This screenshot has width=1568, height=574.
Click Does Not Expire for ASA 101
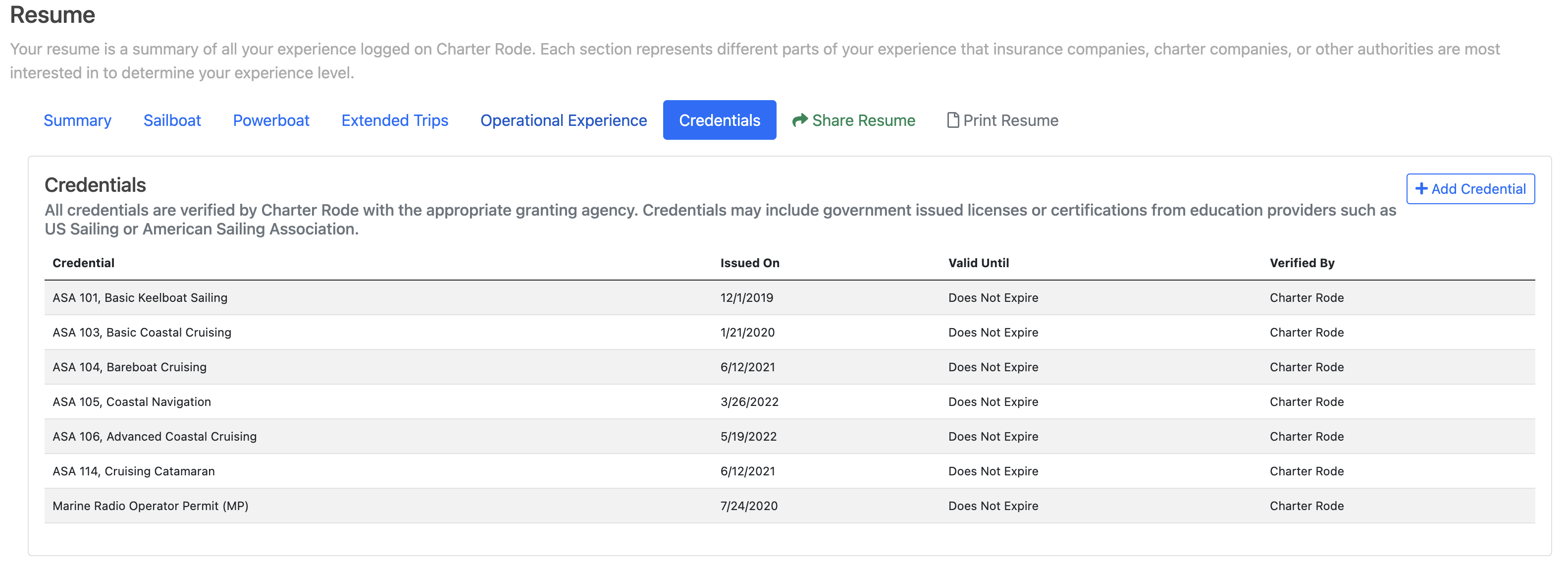coord(993,297)
